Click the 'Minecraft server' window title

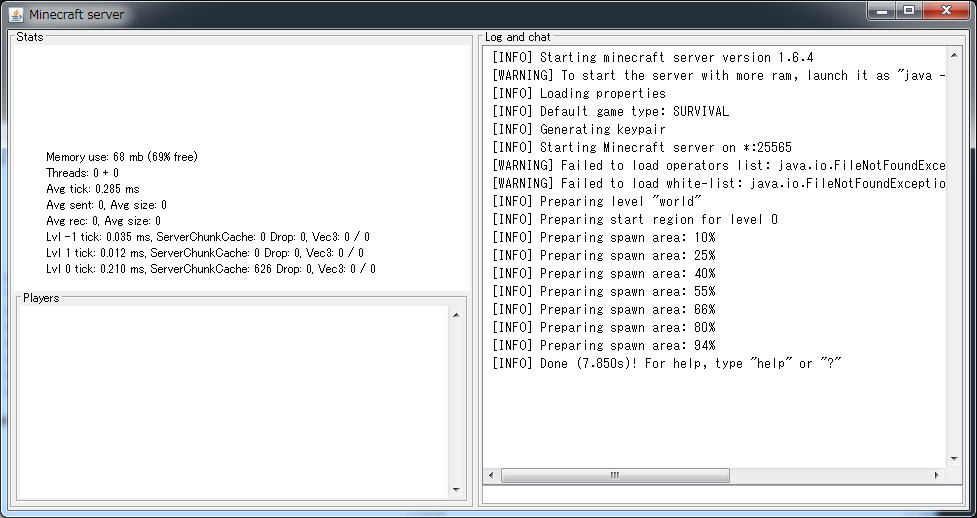pos(76,14)
